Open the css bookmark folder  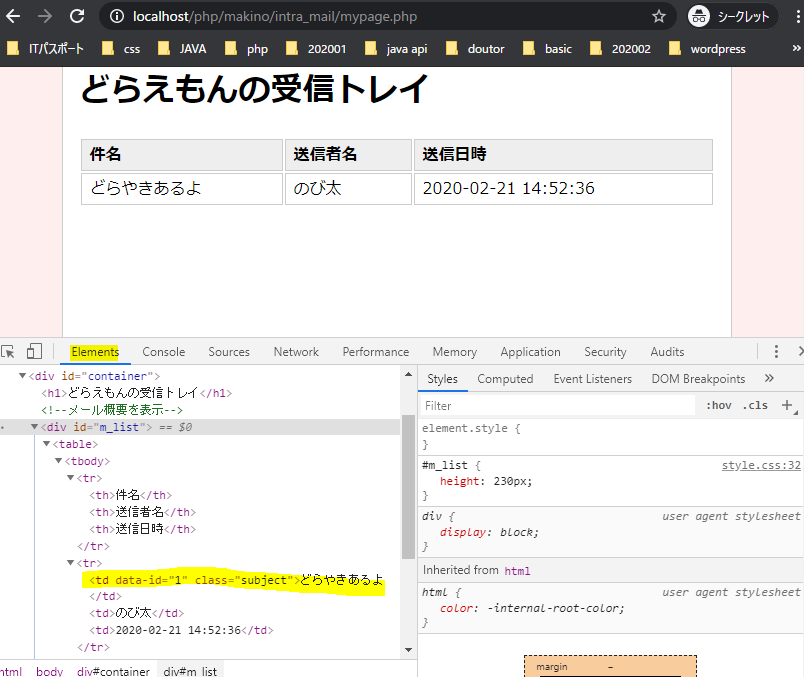click(x=121, y=49)
